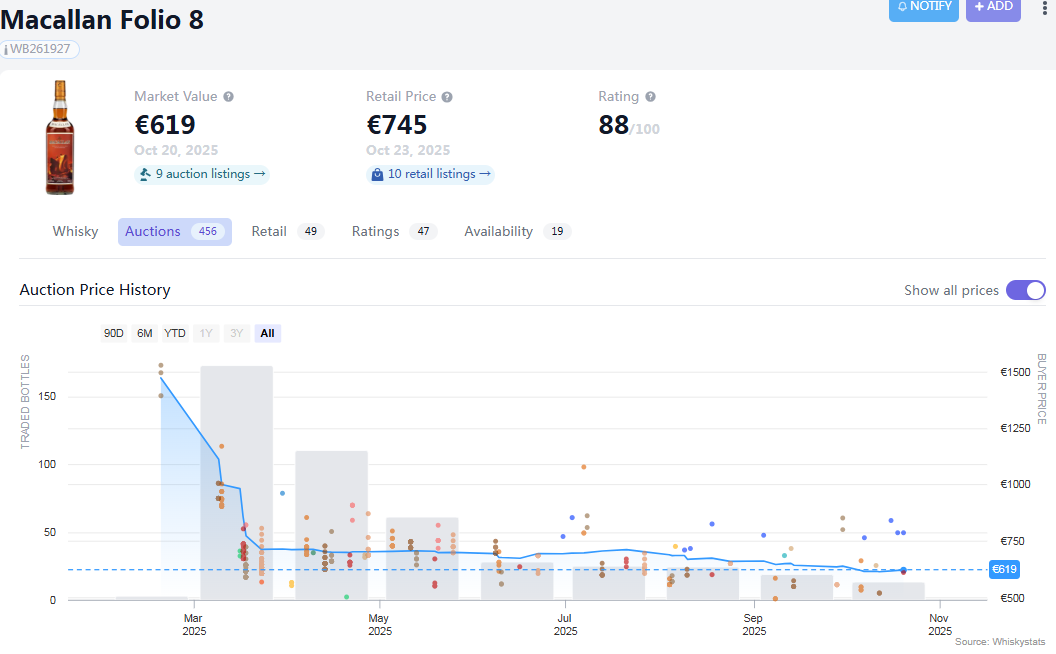Select the 90D time range

point(114,333)
